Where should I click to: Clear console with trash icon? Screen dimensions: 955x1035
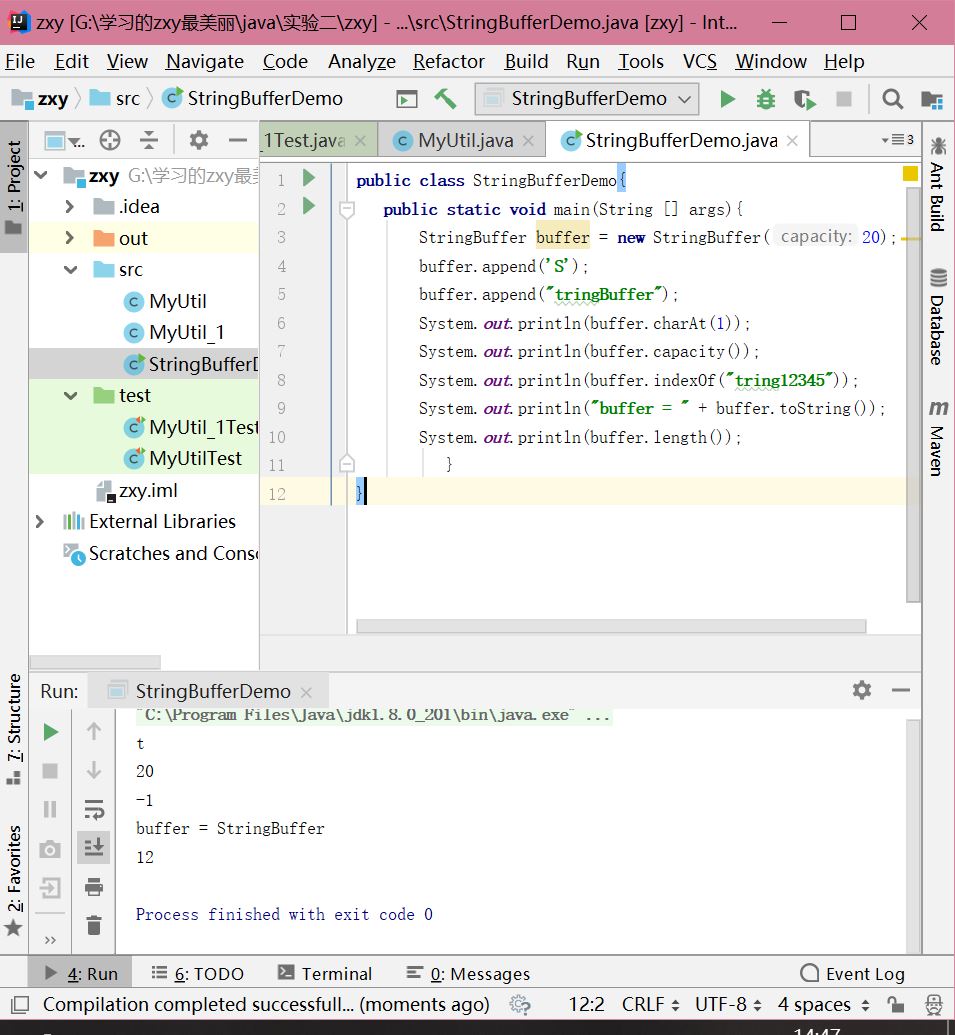point(94,925)
